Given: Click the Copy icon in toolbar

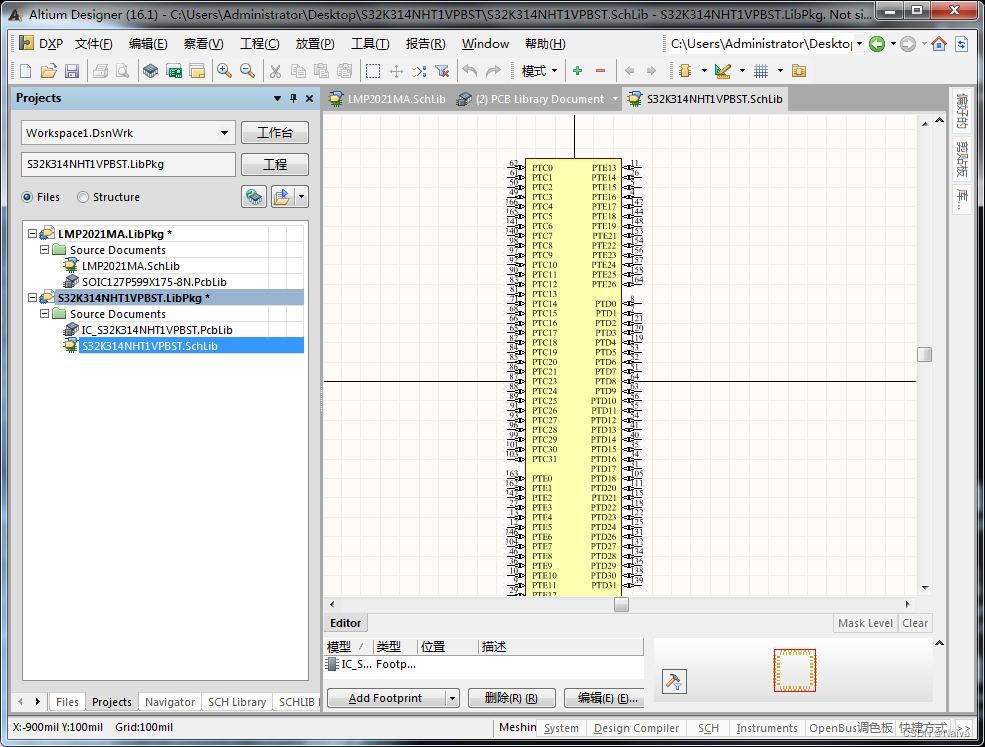Looking at the screenshot, I should tap(298, 71).
